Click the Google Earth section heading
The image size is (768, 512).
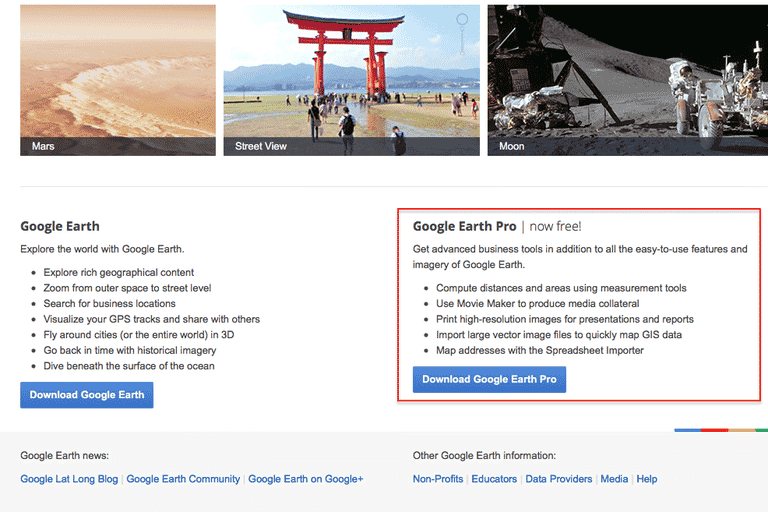(x=60, y=226)
